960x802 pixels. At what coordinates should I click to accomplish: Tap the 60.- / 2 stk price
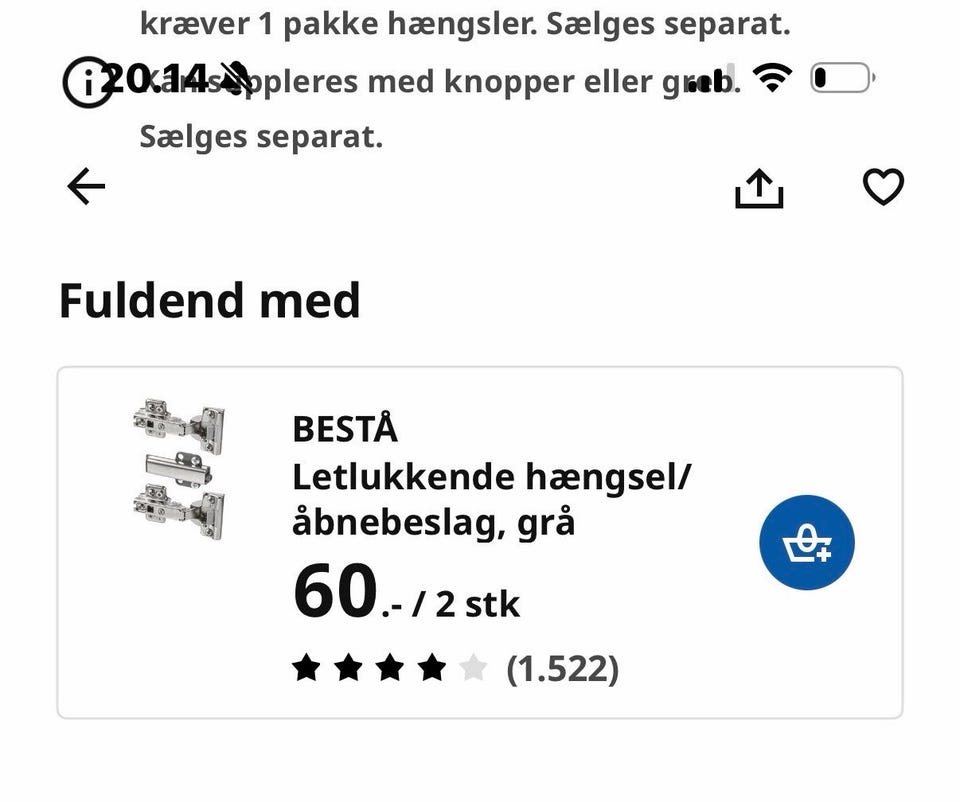pos(407,593)
